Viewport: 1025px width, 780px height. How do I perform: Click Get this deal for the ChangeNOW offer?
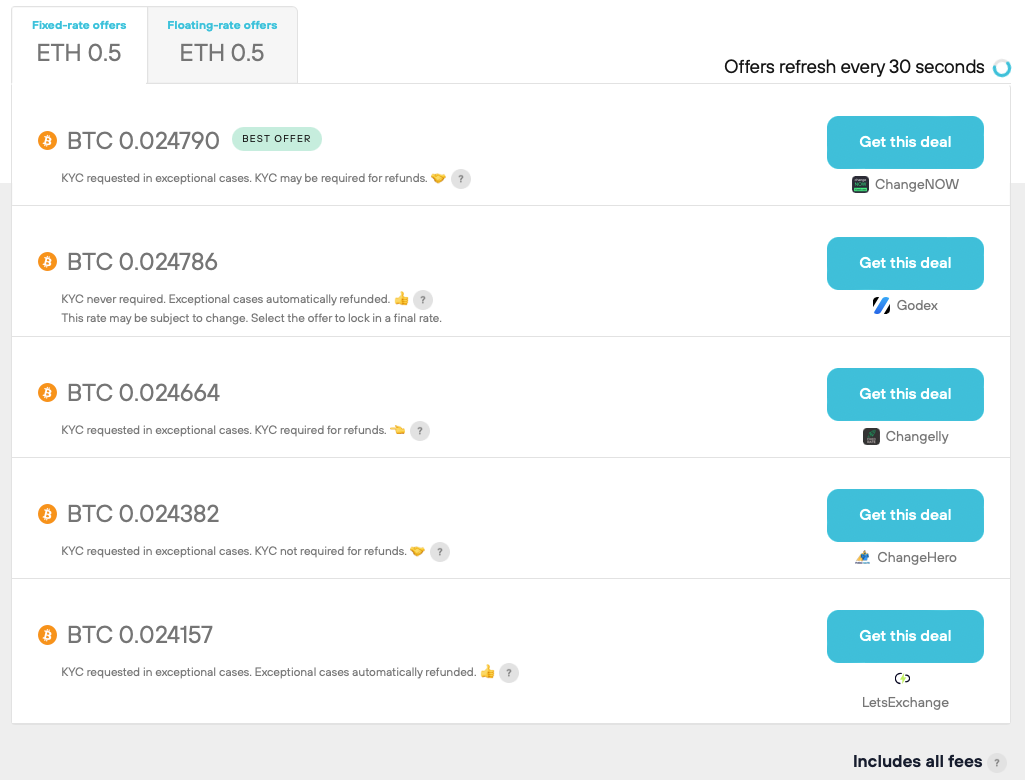(904, 142)
